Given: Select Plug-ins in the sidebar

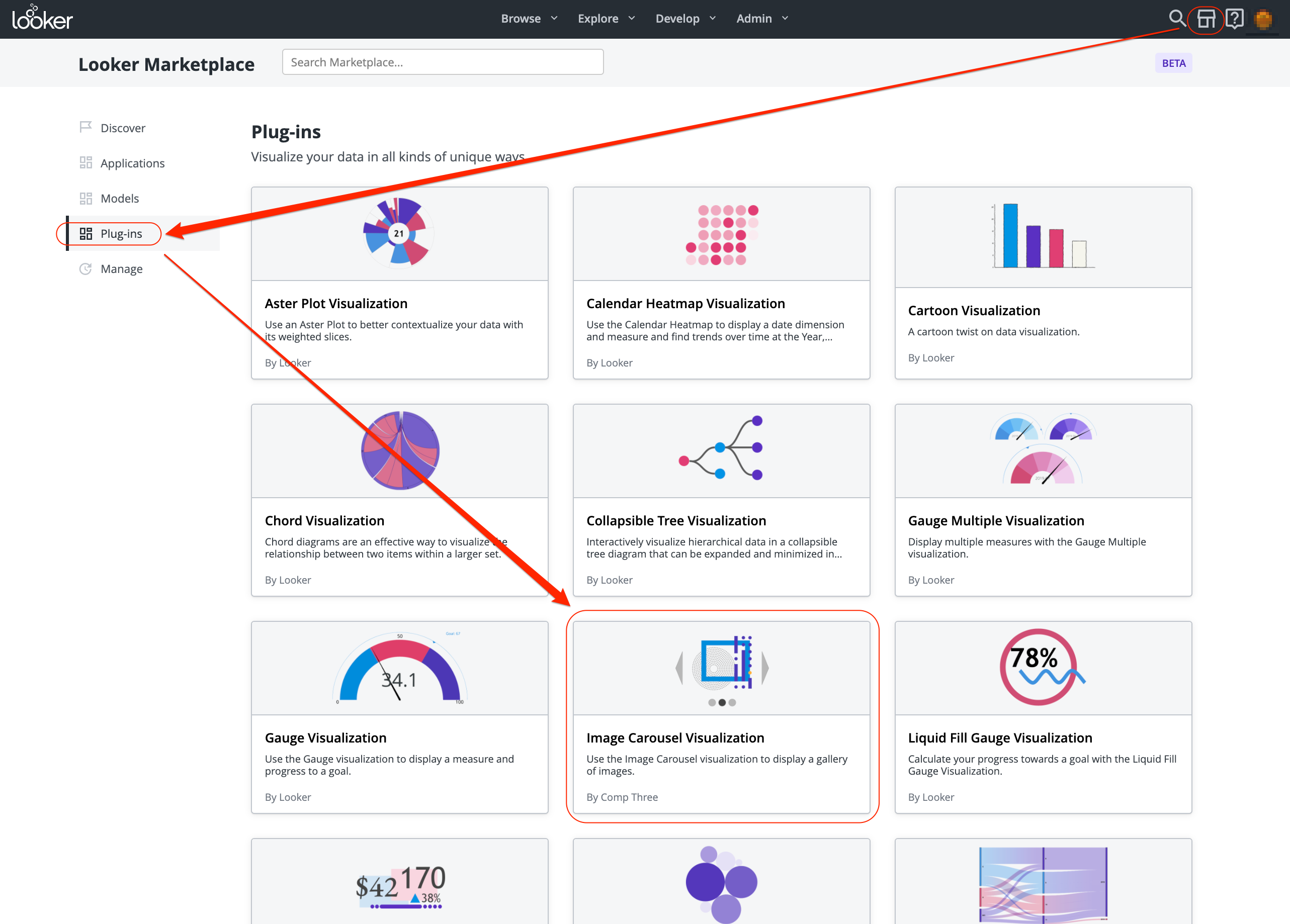Looking at the screenshot, I should [121, 234].
